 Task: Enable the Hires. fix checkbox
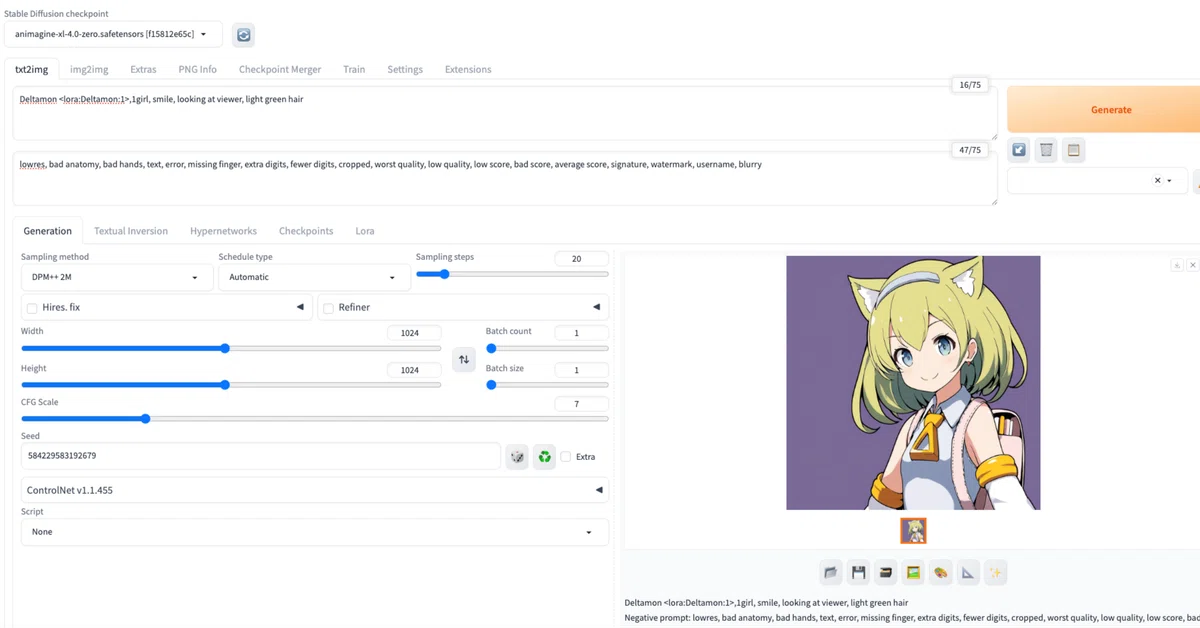[x=33, y=308]
